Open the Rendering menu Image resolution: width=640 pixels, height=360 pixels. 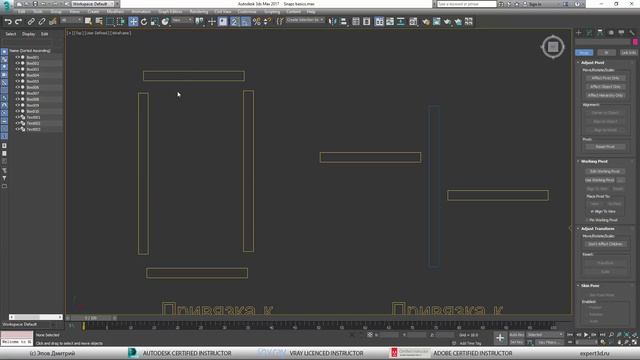point(199,12)
